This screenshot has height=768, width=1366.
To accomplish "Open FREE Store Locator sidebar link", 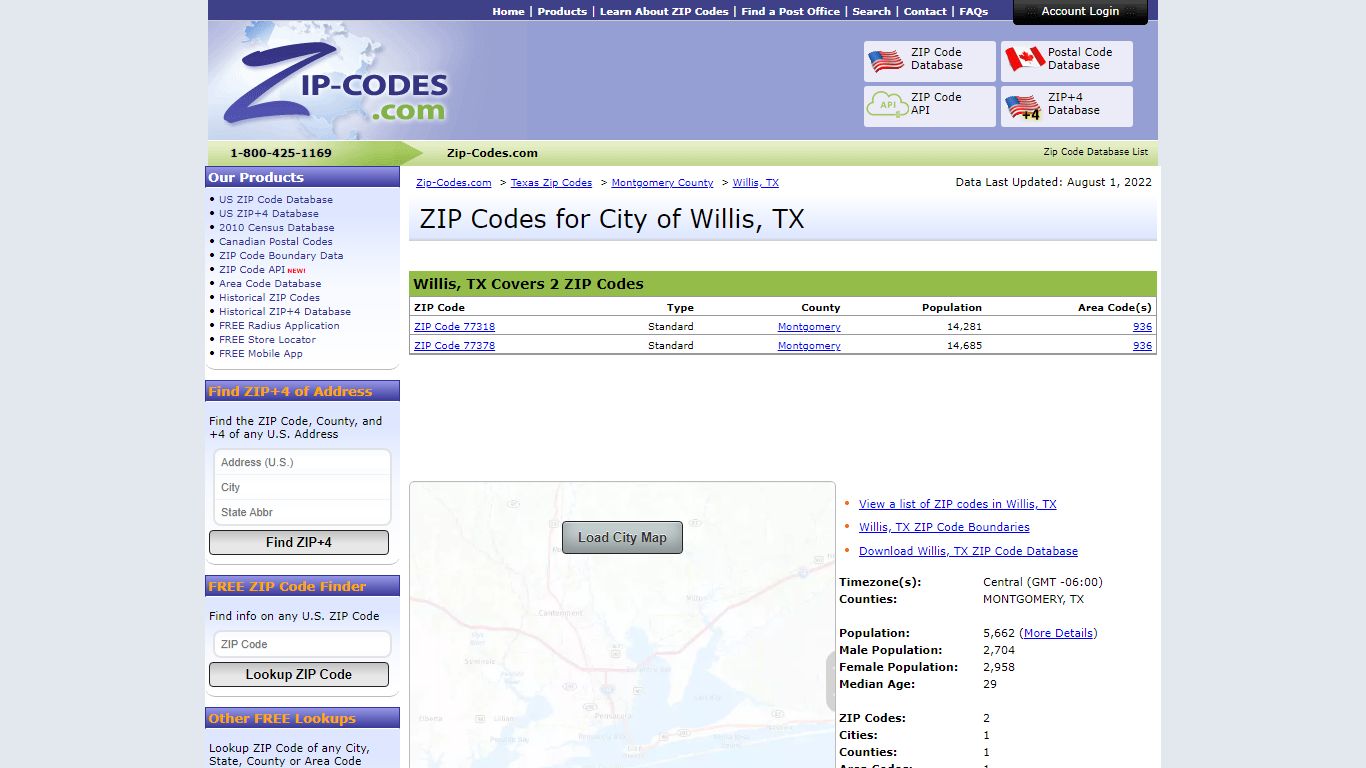I will point(267,340).
